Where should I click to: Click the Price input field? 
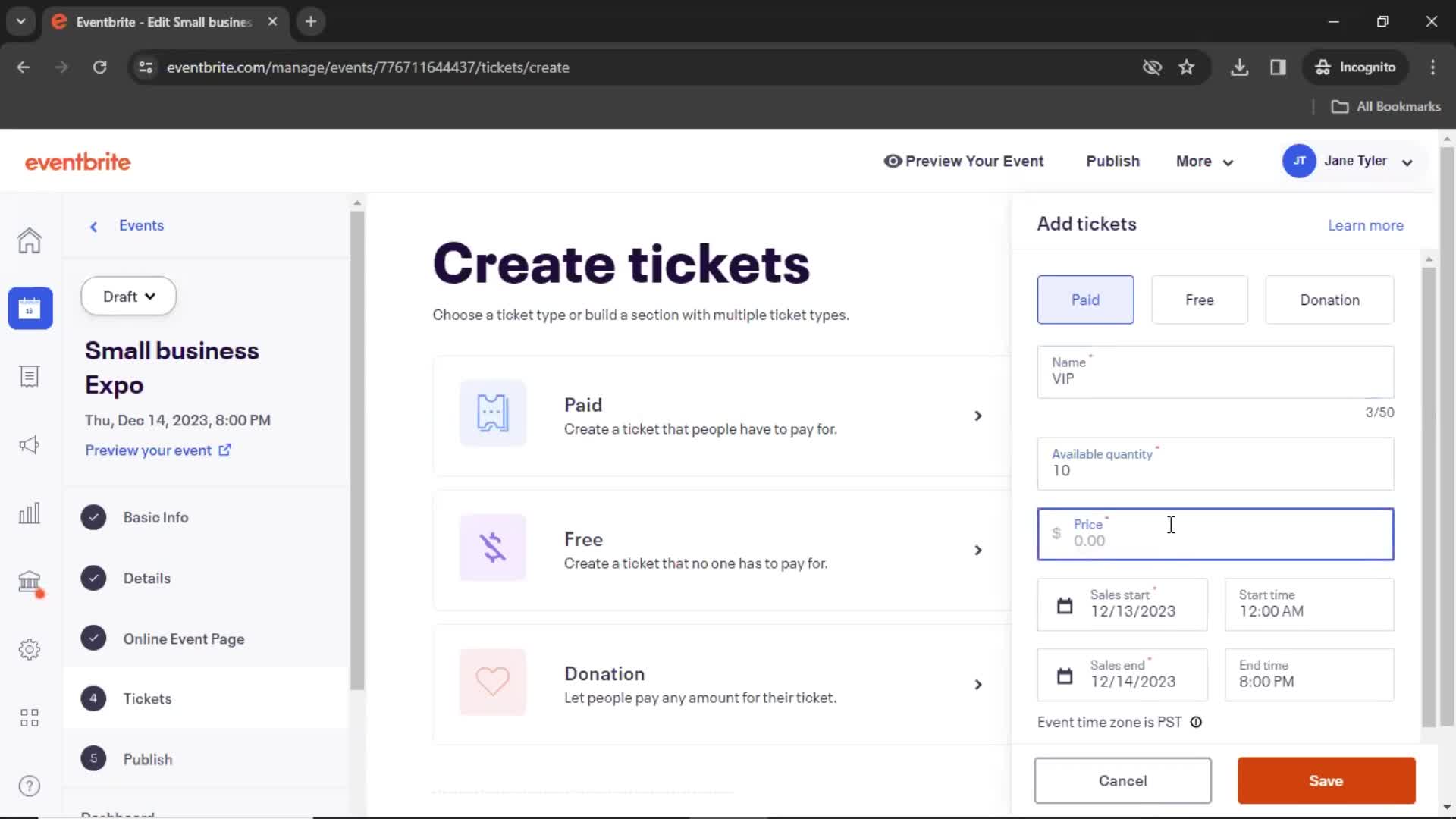(x=1216, y=534)
